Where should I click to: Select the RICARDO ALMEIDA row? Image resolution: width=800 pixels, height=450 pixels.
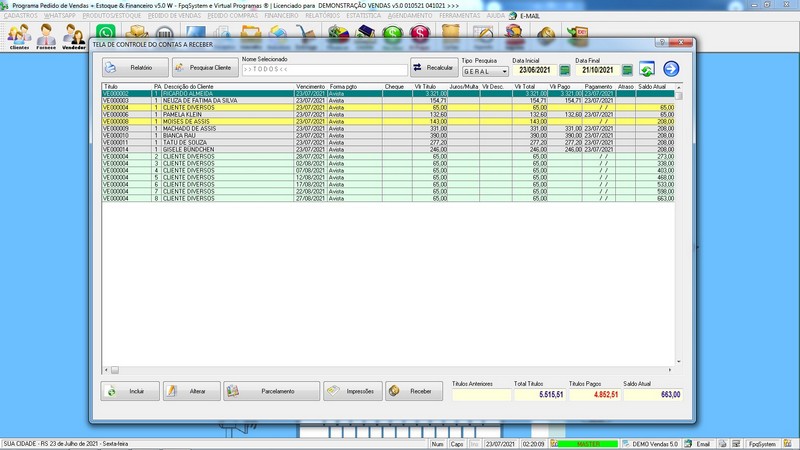[x=388, y=94]
